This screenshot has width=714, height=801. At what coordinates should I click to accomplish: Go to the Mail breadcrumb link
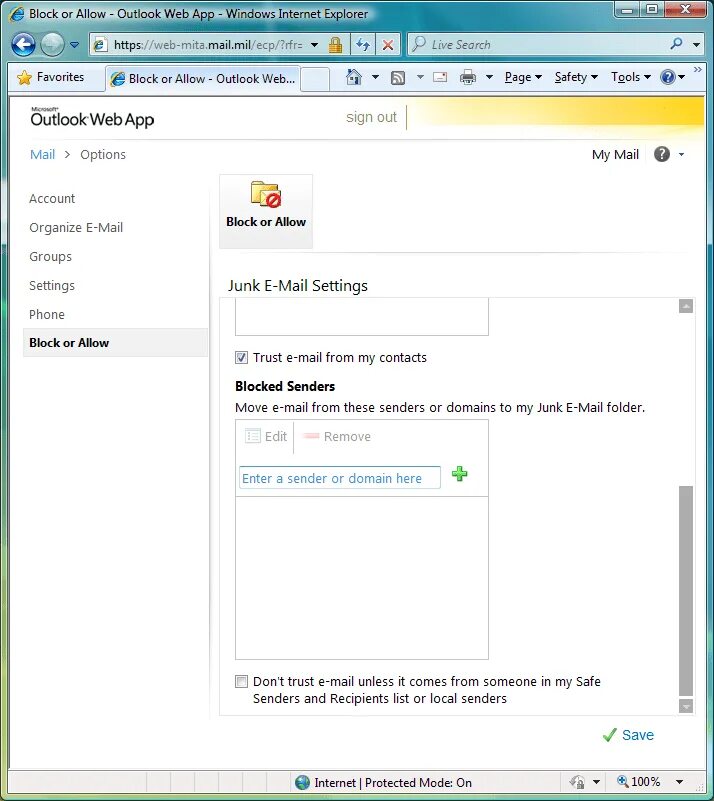coord(42,154)
